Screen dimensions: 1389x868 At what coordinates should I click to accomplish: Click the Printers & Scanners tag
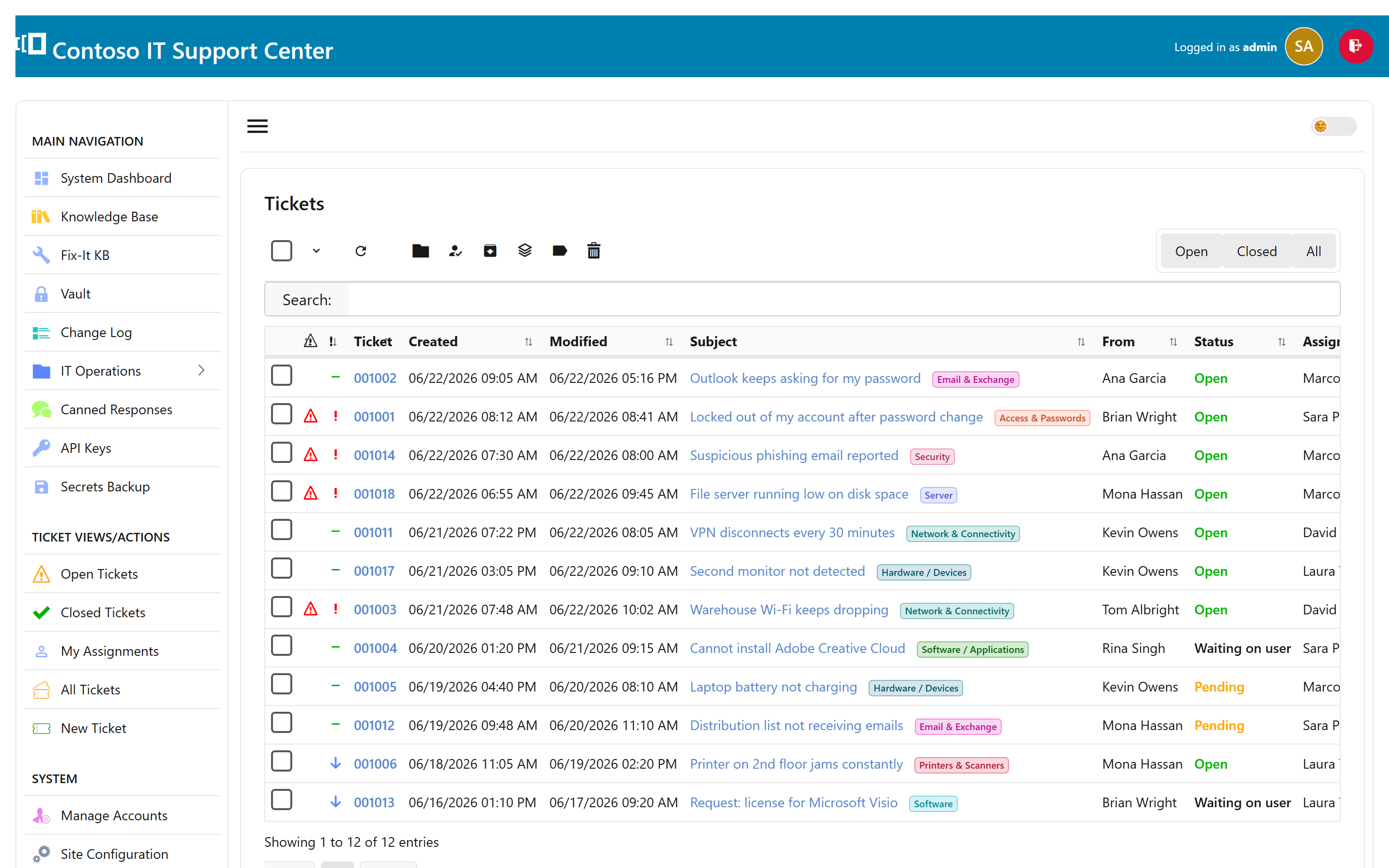pyautogui.click(x=961, y=765)
